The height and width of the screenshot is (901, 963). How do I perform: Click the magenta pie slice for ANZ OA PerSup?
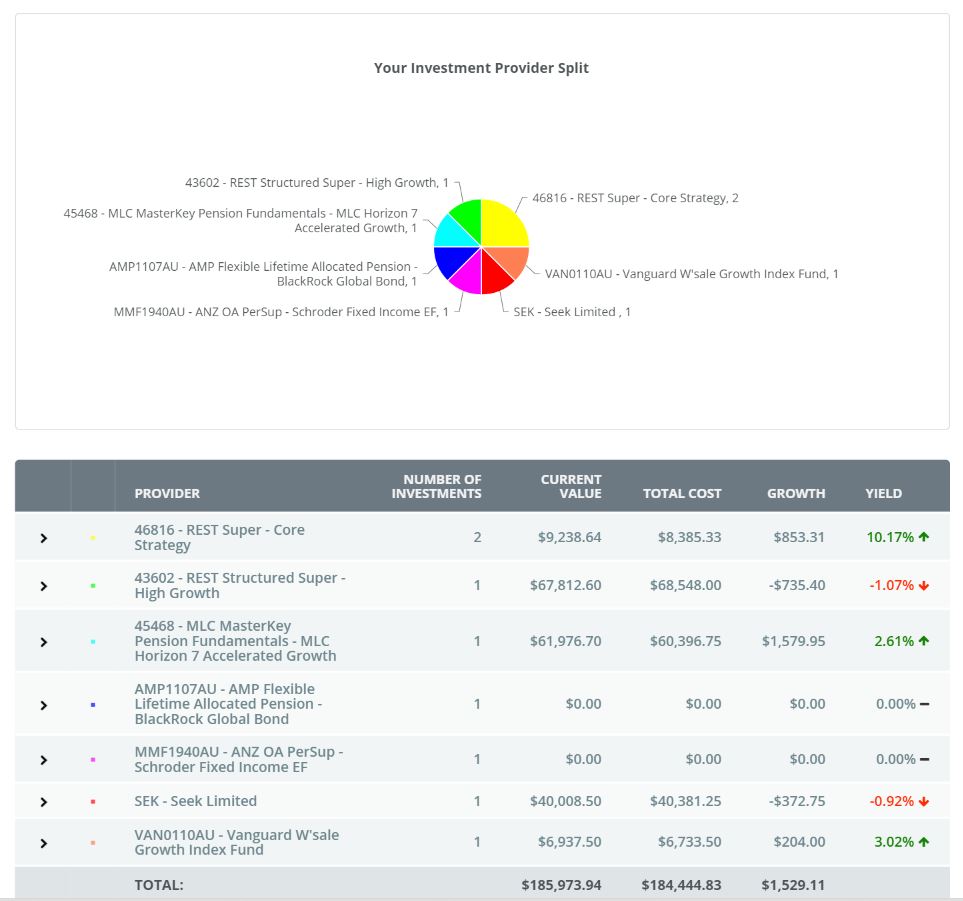pos(466,277)
